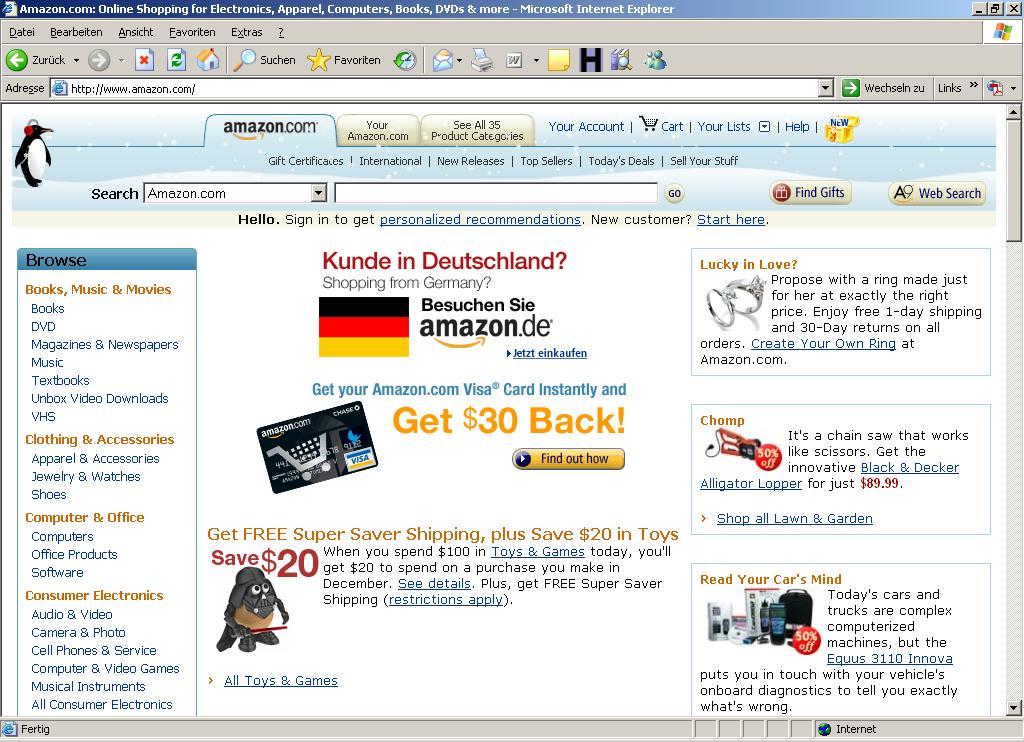Click the Zurück back arrow icon
Viewport: 1024px width, 742px height.
click(17, 60)
